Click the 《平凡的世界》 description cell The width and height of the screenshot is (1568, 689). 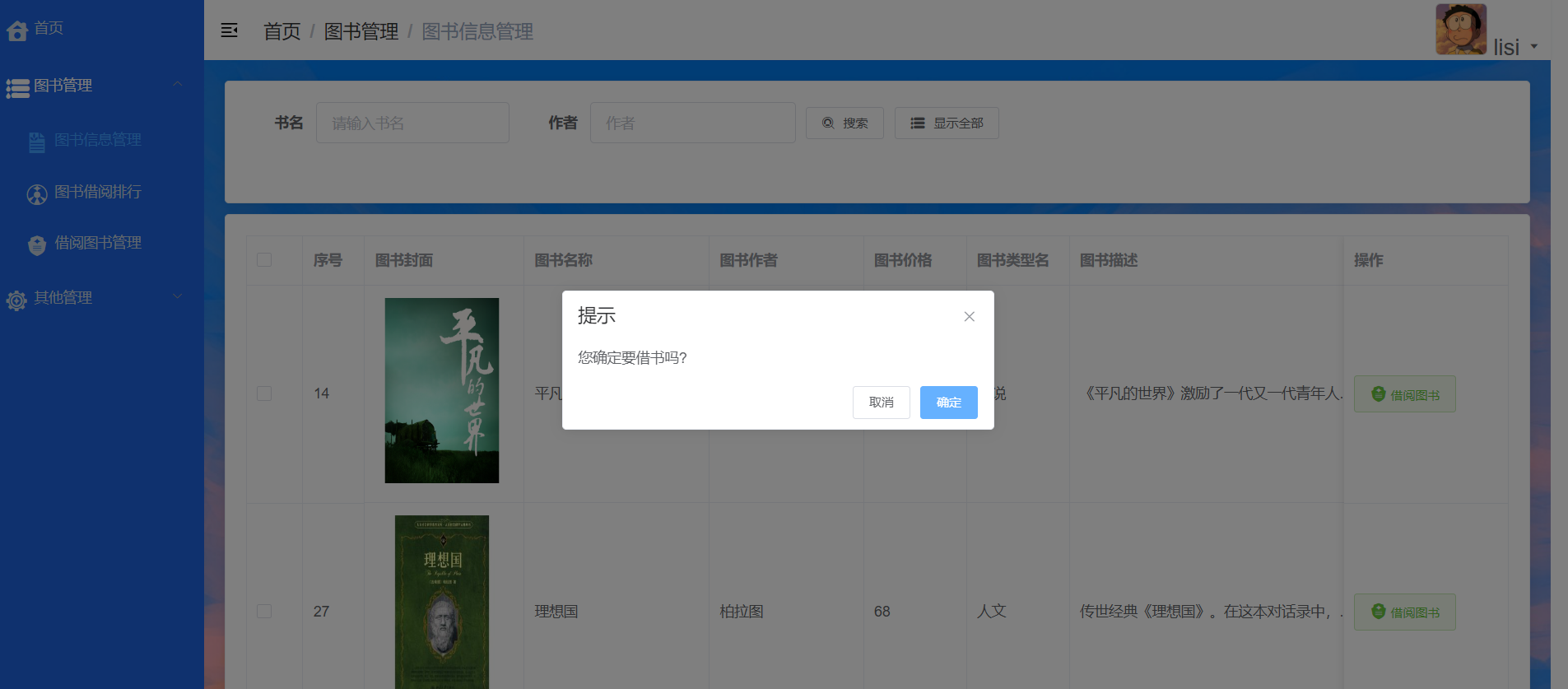point(1211,393)
